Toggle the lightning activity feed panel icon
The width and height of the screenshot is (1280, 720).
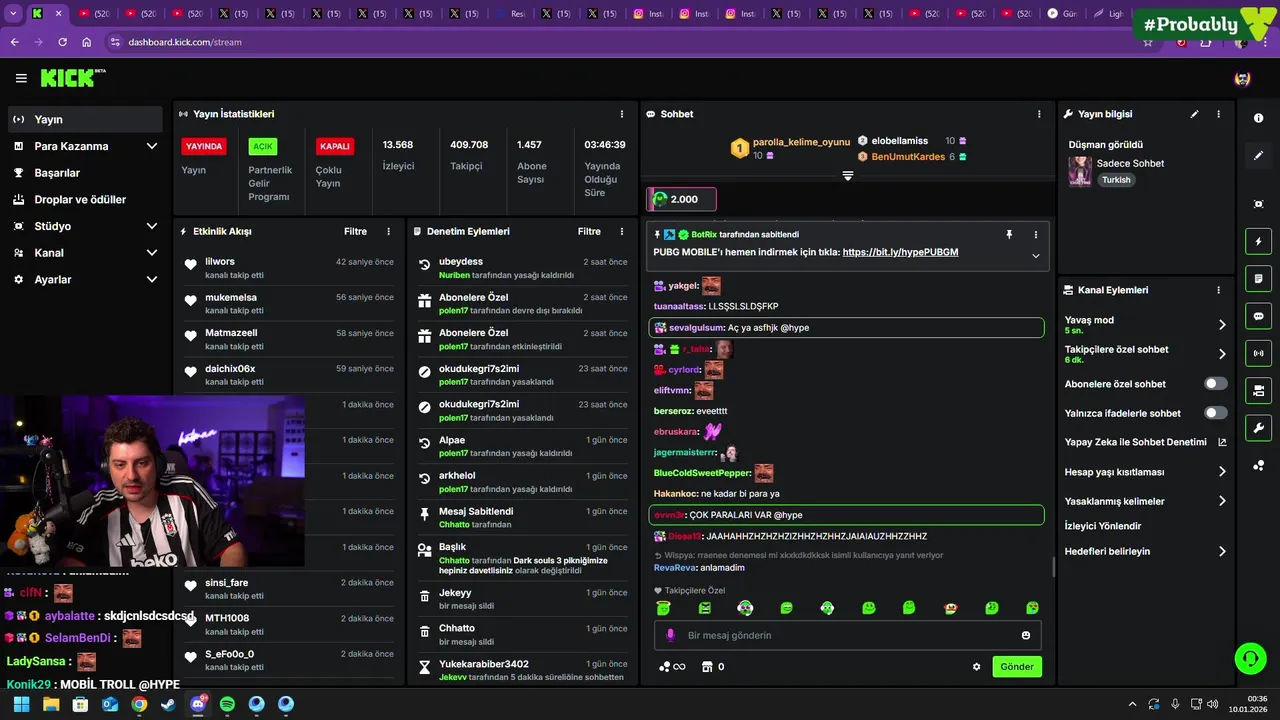(1258, 241)
